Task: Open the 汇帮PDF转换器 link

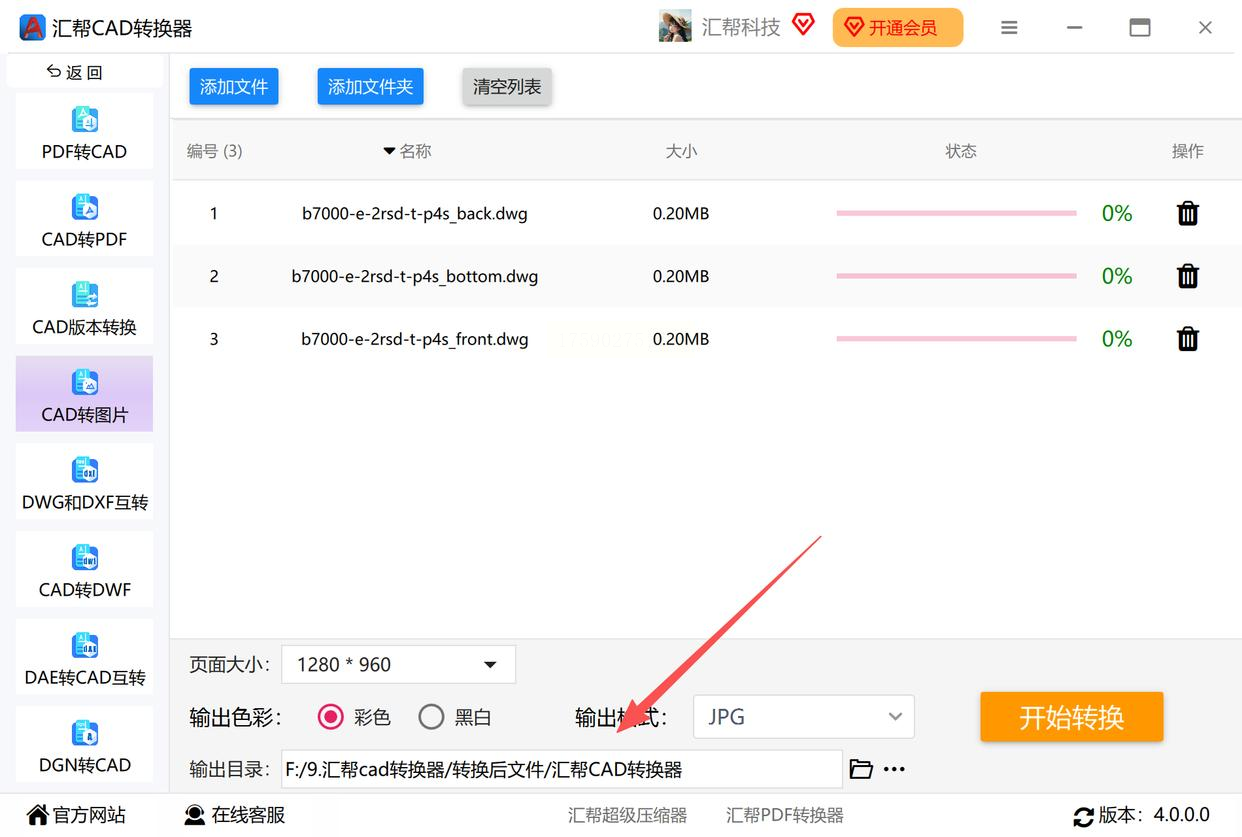Action: coord(785,816)
